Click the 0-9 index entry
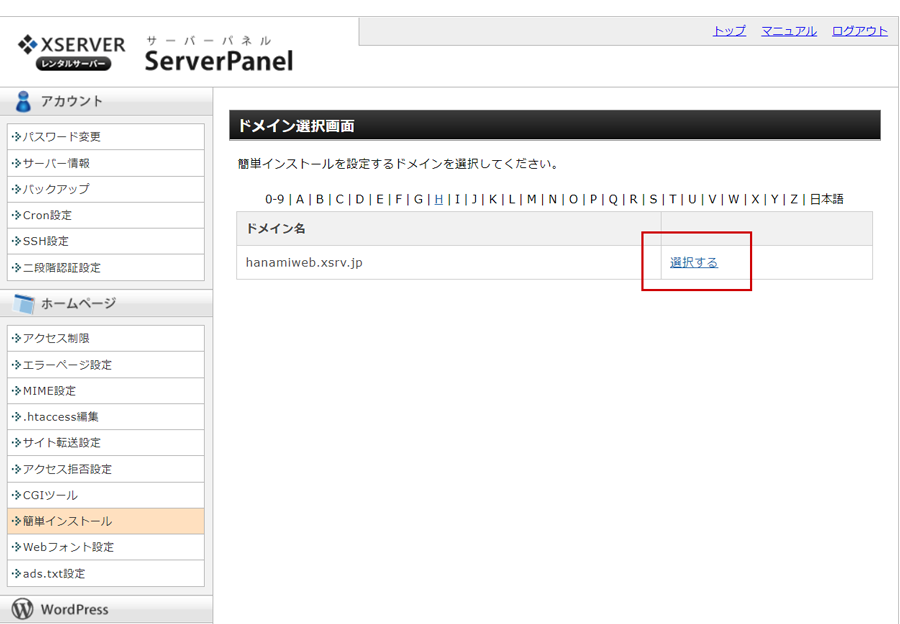Image resolution: width=900 pixels, height=624 pixels. (x=274, y=199)
